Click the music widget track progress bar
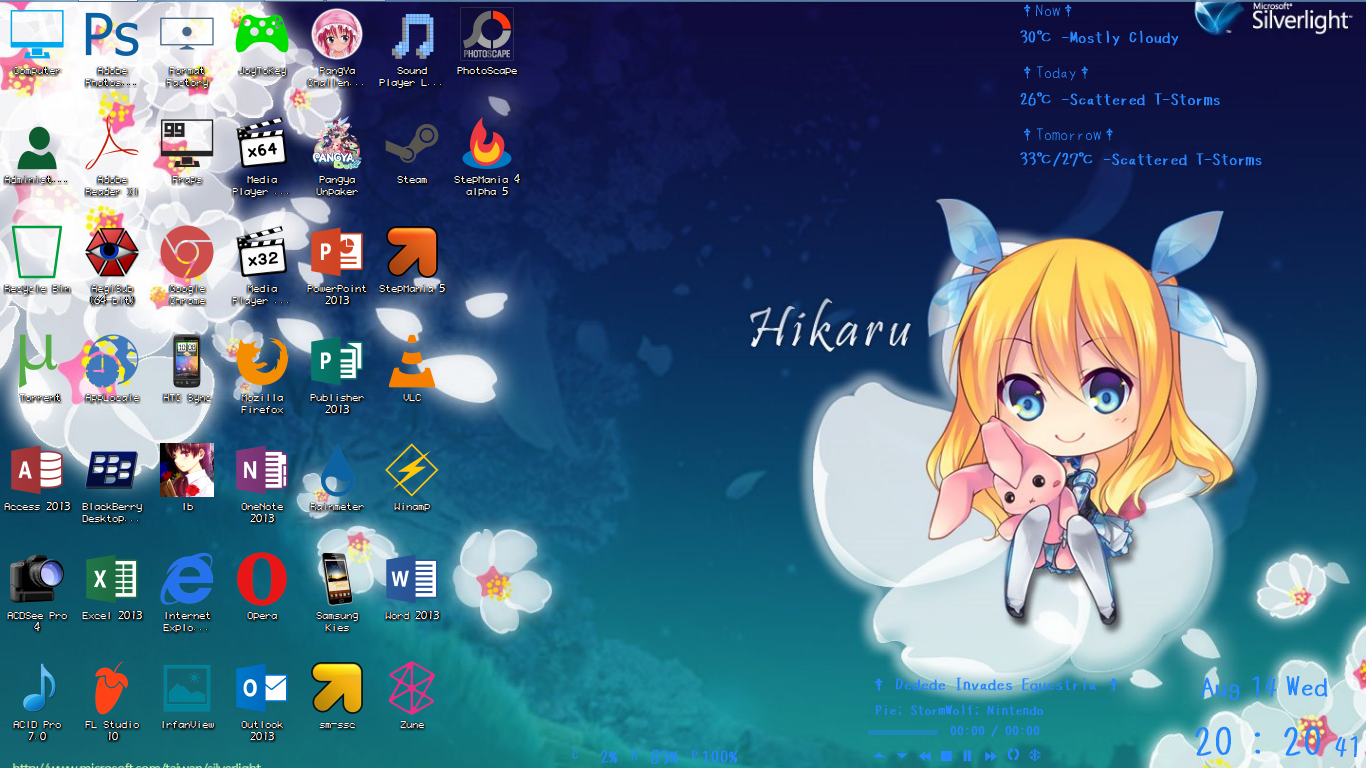Screen dimensions: 1366x768 tap(903, 733)
